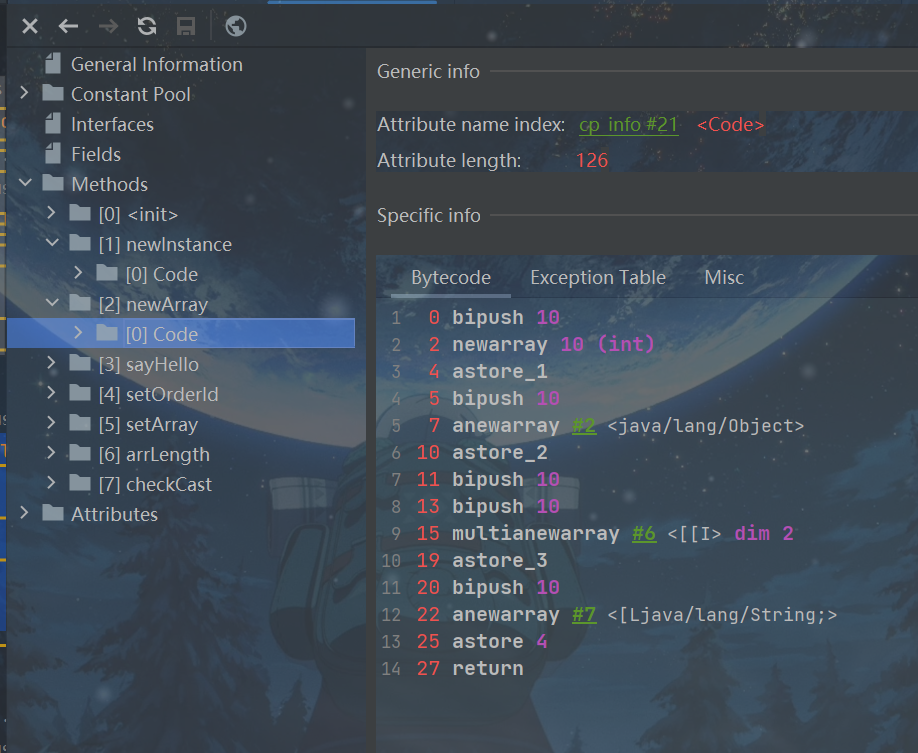Viewport: 918px width, 753px height.
Task: Select the General Information file node
Action: point(156,64)
